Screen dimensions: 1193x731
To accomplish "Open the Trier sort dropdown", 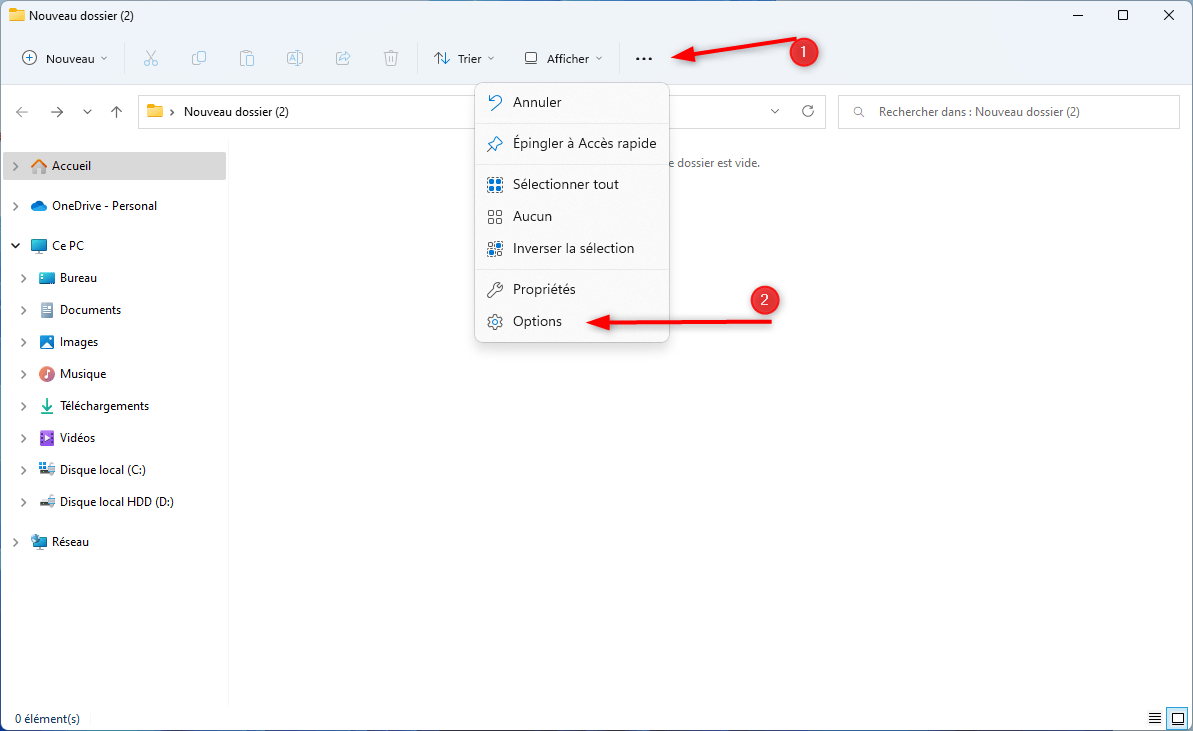I will click(464, 59).
